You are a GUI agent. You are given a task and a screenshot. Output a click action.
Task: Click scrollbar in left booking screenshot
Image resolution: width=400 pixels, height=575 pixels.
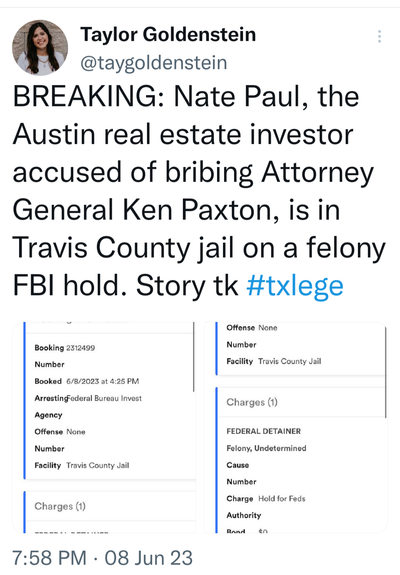click(194, 357)
